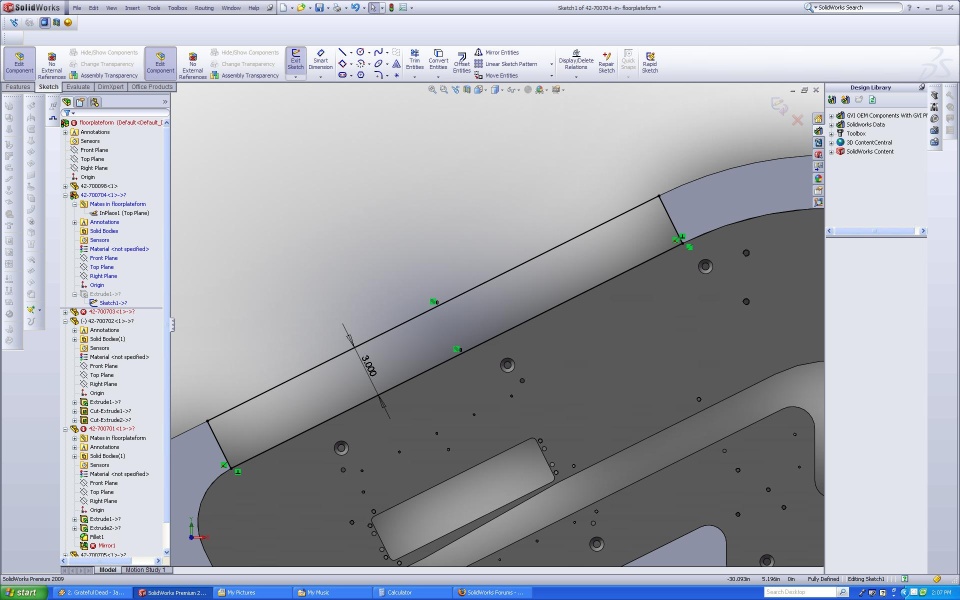Select the Trim Entities tool
The image size is (960, 600).
pyautogui.click(x=414, y=59)
